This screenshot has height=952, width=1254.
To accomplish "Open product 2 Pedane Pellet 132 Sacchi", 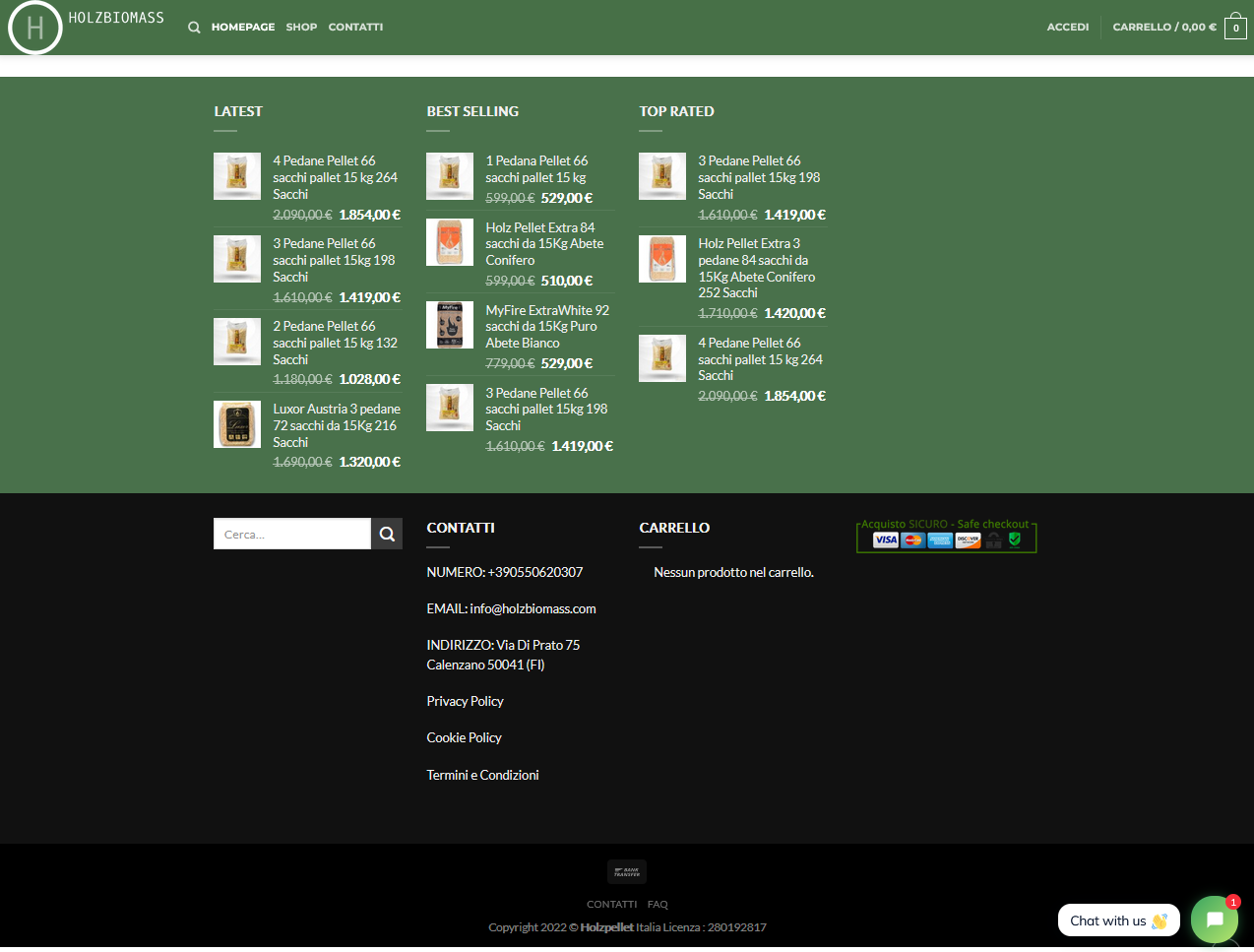I will coord(336,343).
